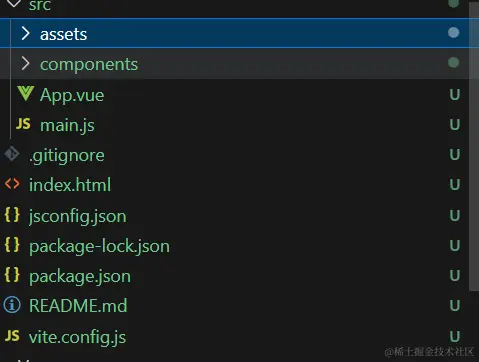The height and width of the screenshot is (362, 479).
Task: Open the main.js file
Action: coord(67,126)
